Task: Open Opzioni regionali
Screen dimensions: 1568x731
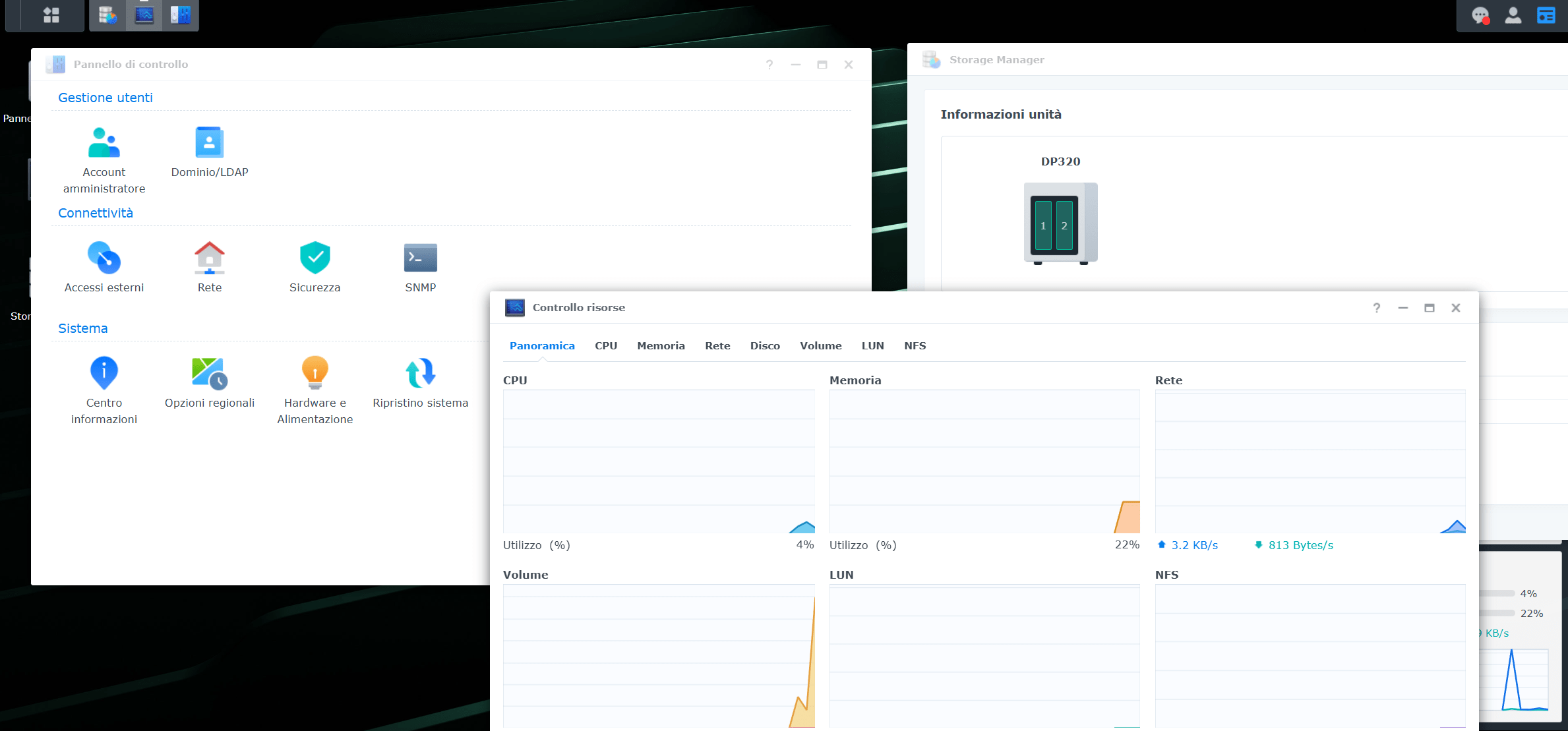Action: point(210,373)
